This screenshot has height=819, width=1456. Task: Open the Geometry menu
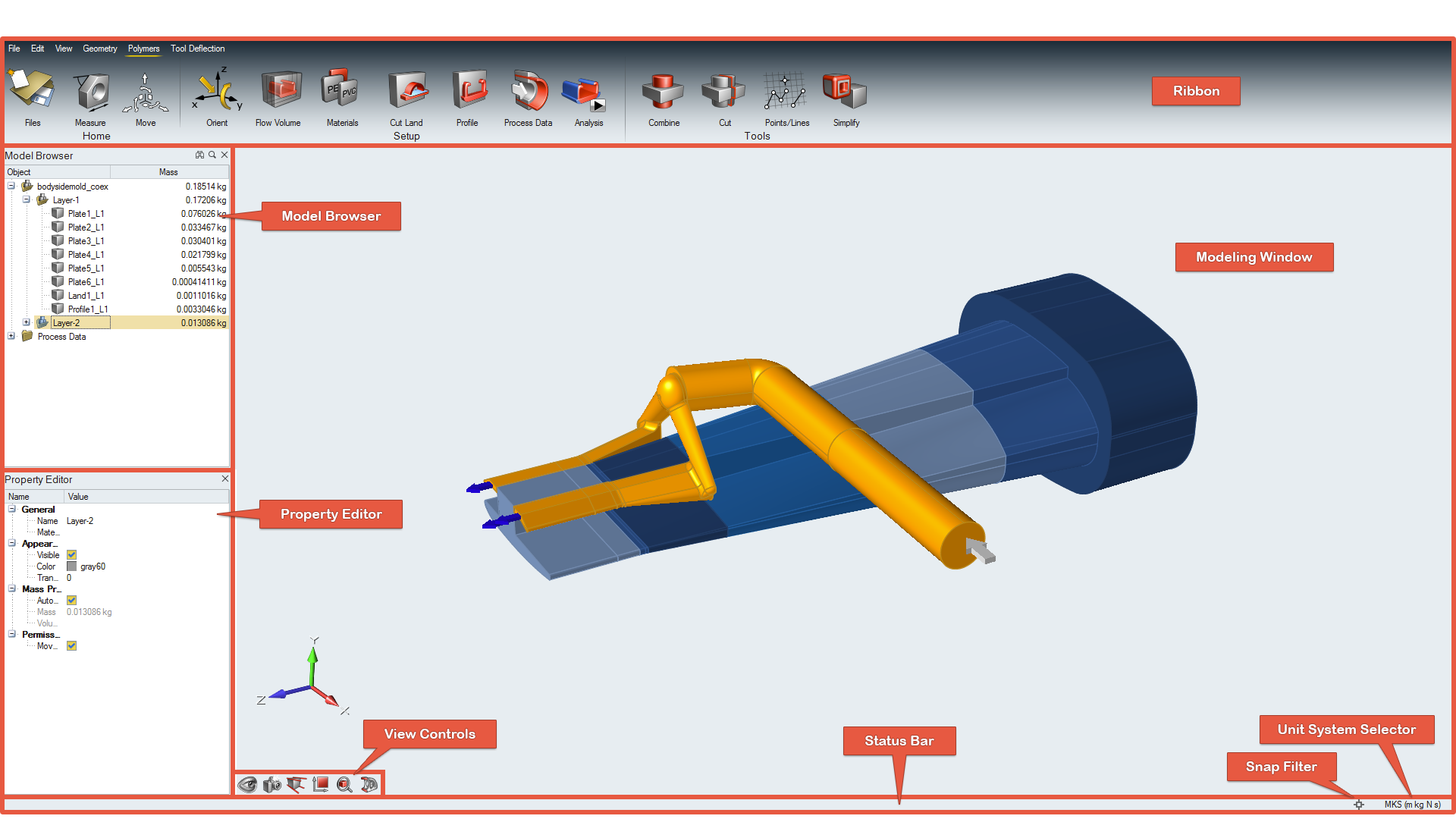point(99,49)
